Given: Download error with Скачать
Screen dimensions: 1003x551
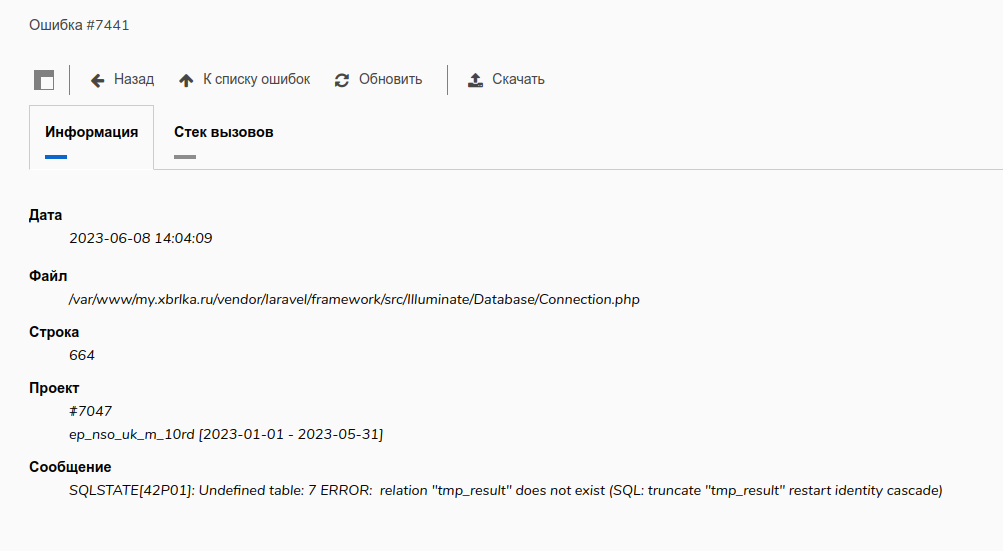Looking at the screenshot, I should click(518, 79).
